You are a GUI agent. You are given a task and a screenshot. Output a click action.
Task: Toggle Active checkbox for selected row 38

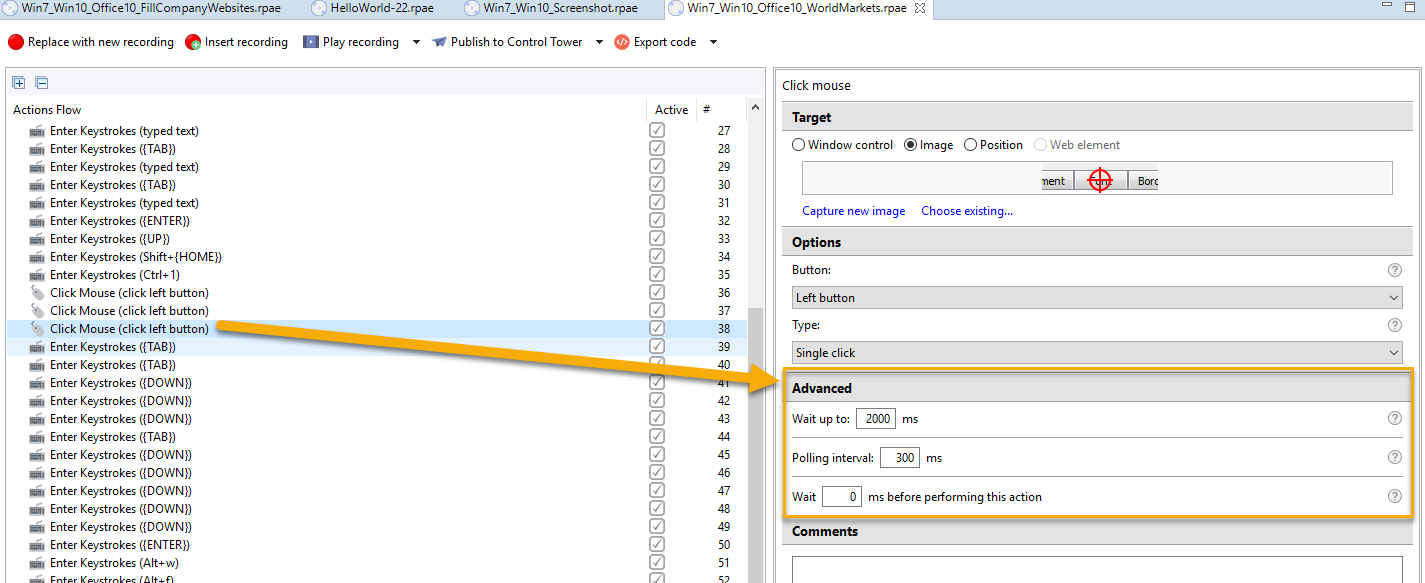(x=657, y=329)
